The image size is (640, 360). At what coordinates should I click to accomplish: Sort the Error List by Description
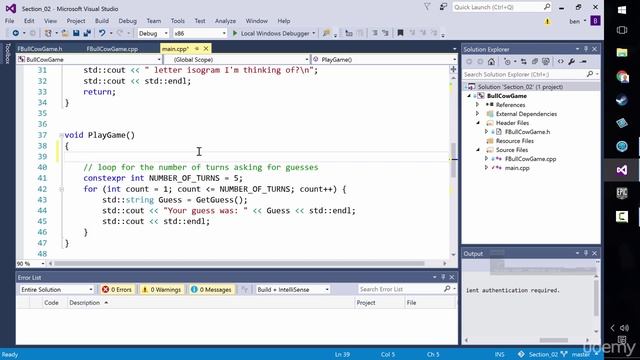(84, 302)
